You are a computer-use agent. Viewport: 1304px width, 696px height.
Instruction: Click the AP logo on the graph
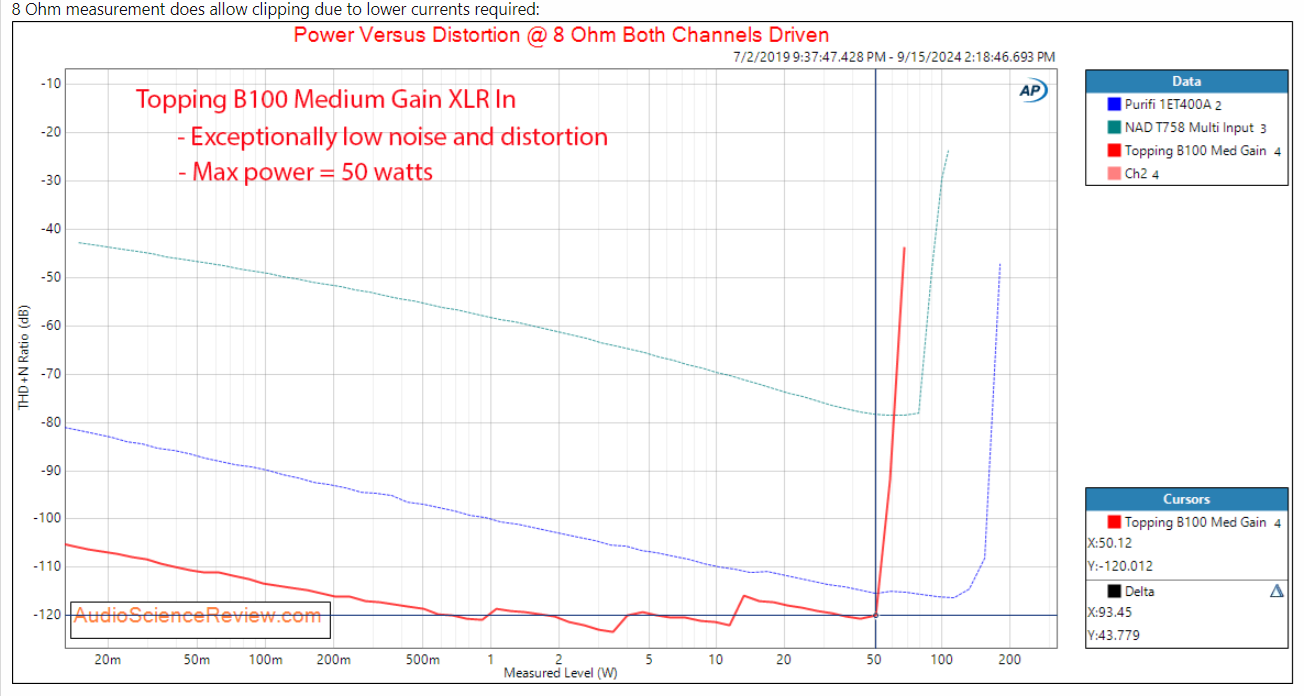click(1032, 91)
